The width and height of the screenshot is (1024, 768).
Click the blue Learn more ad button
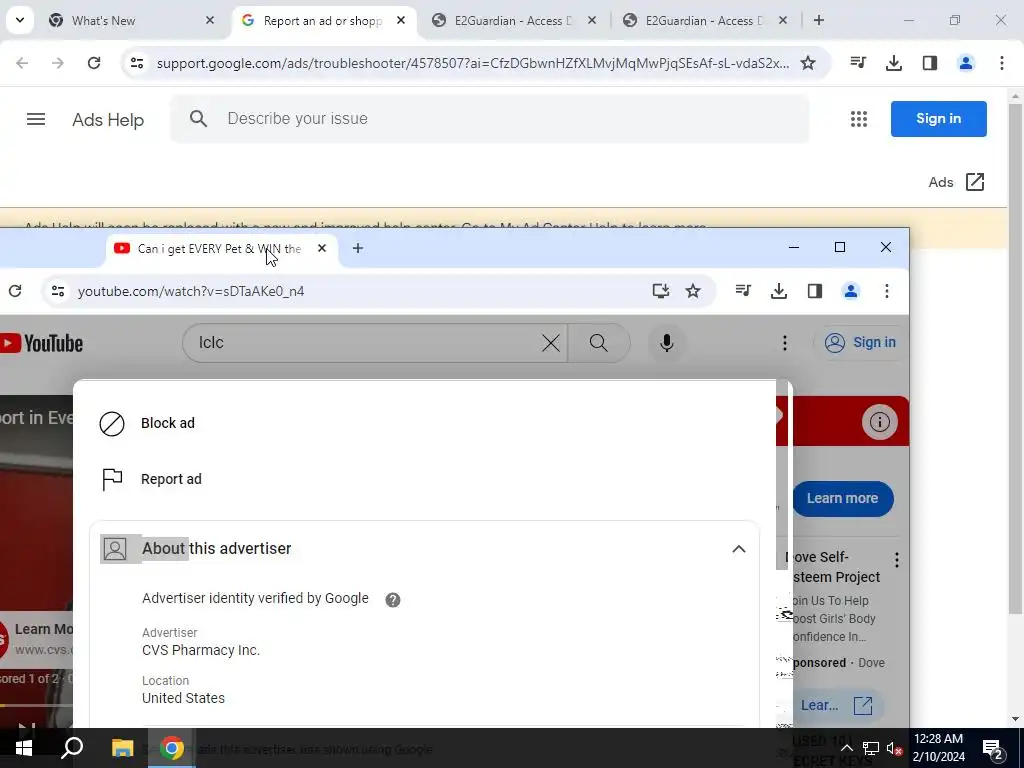(x=842, y=498)
